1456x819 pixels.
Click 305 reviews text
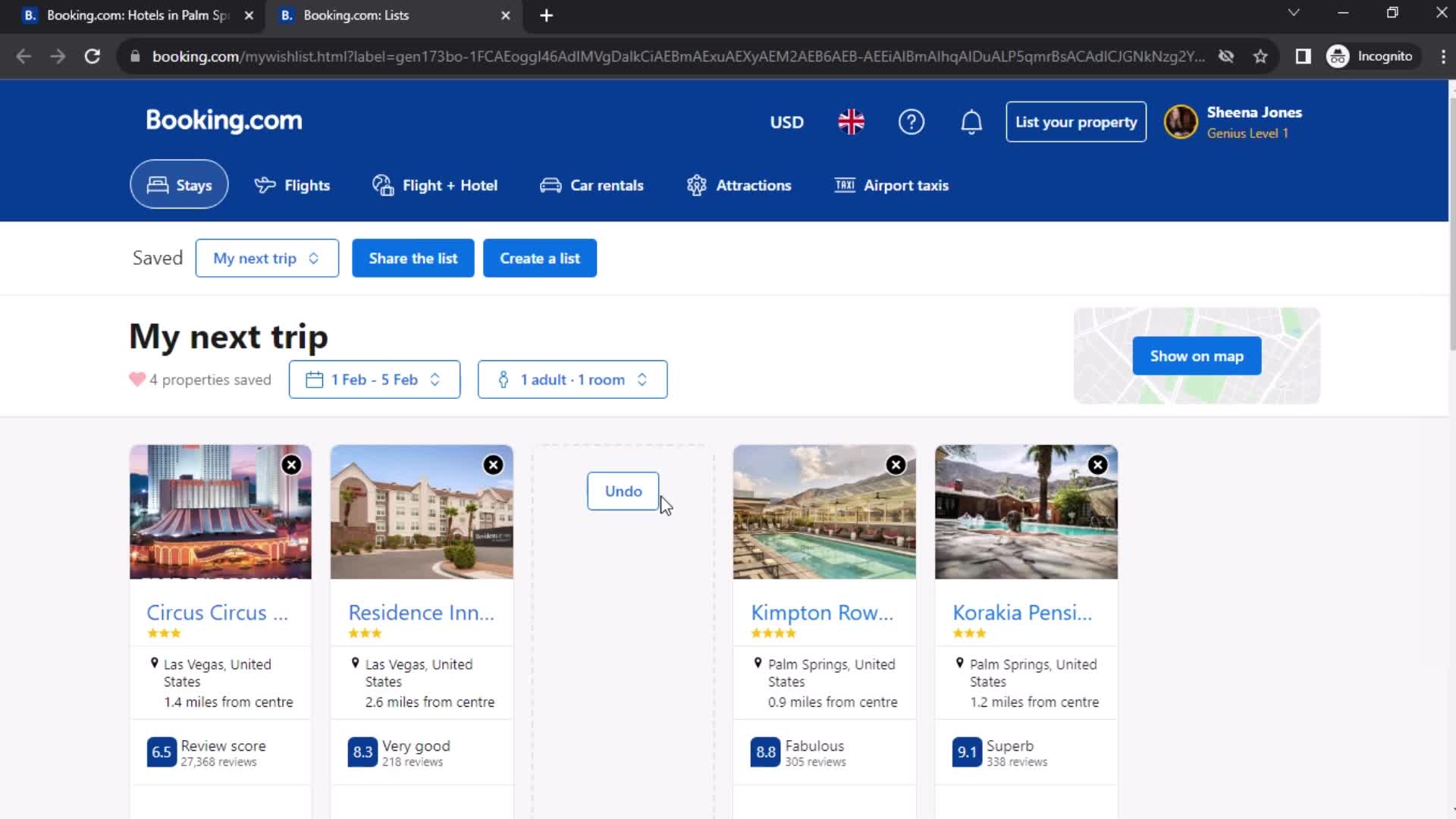coord(815,762)
